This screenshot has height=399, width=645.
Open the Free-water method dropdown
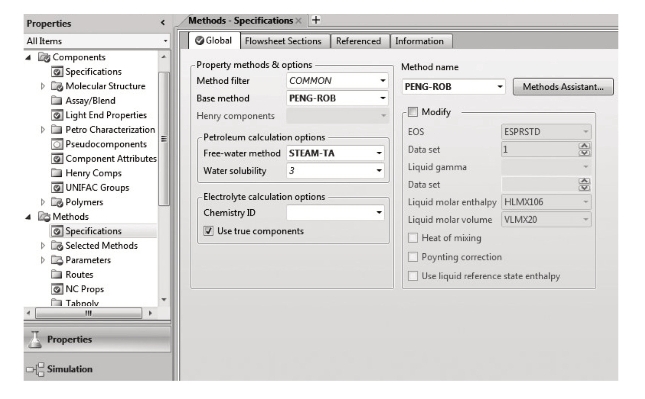point(379,153)
